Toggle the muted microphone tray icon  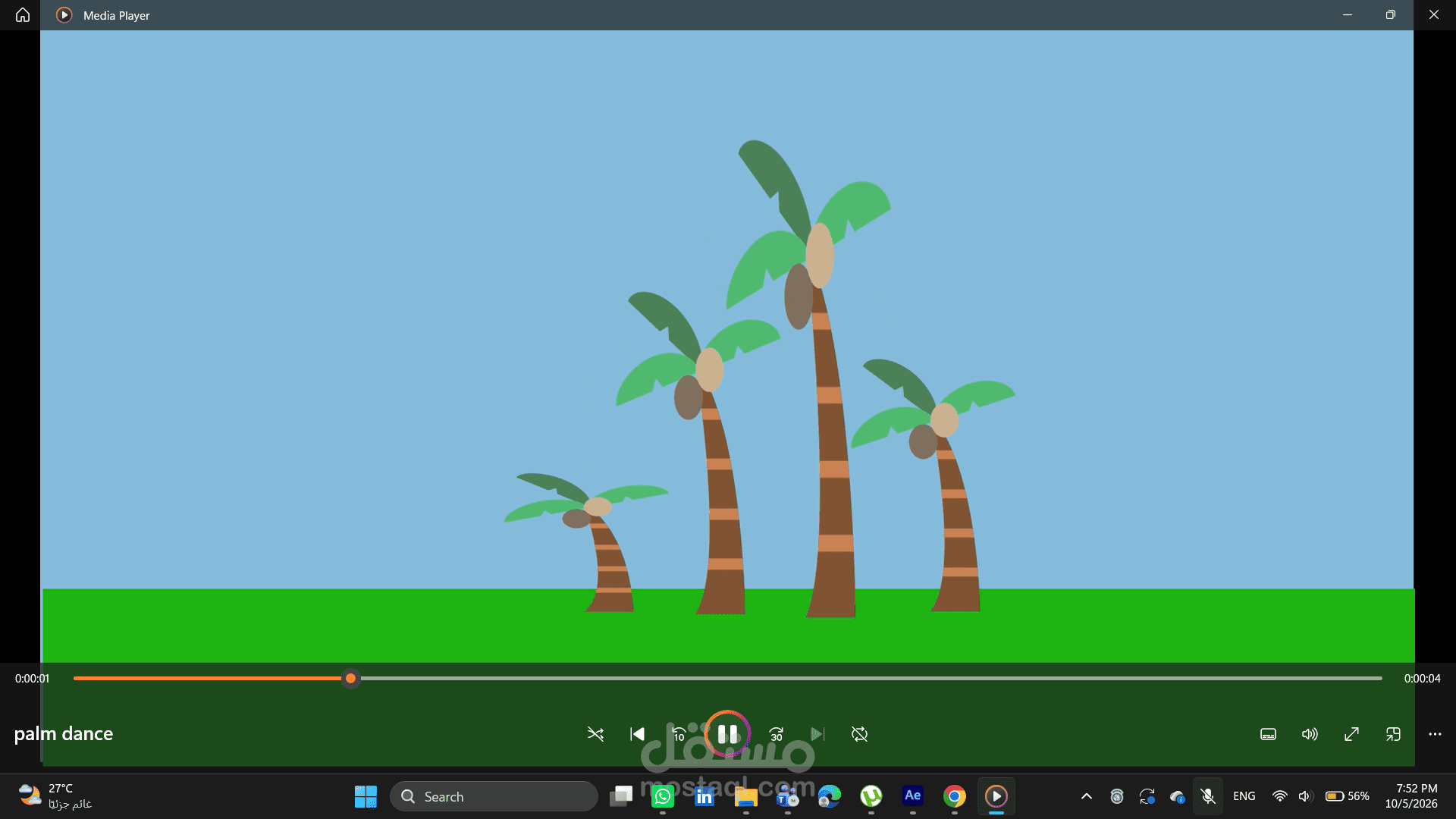(1208, 796)
